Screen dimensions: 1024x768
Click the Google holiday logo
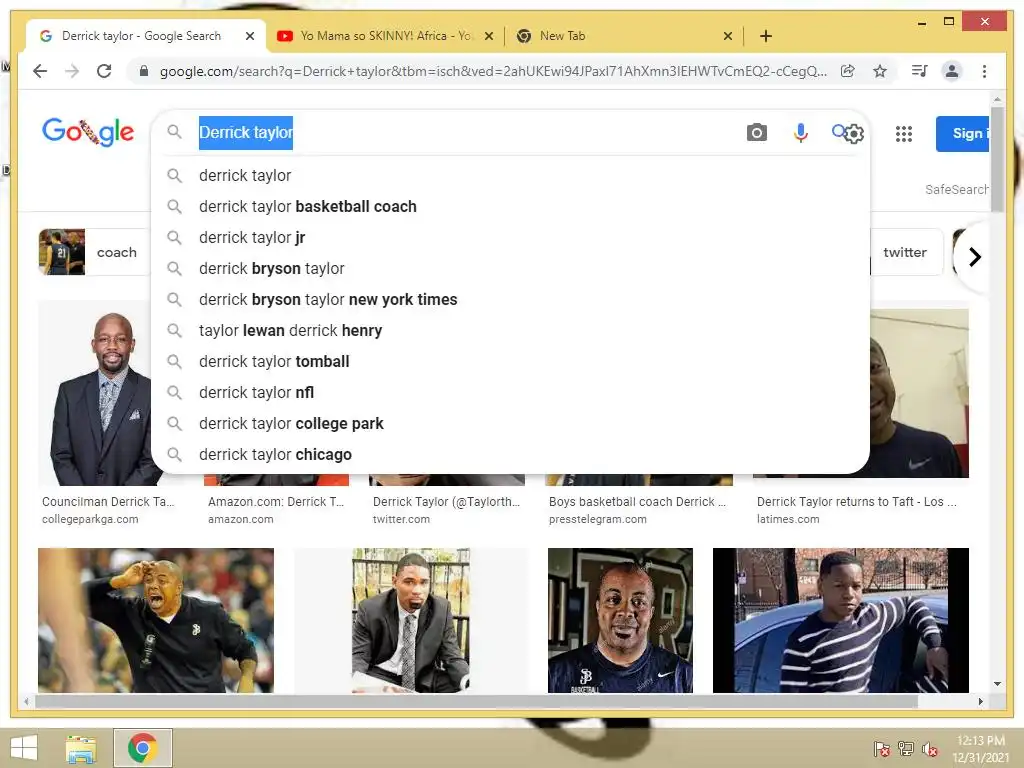(88, 132)
